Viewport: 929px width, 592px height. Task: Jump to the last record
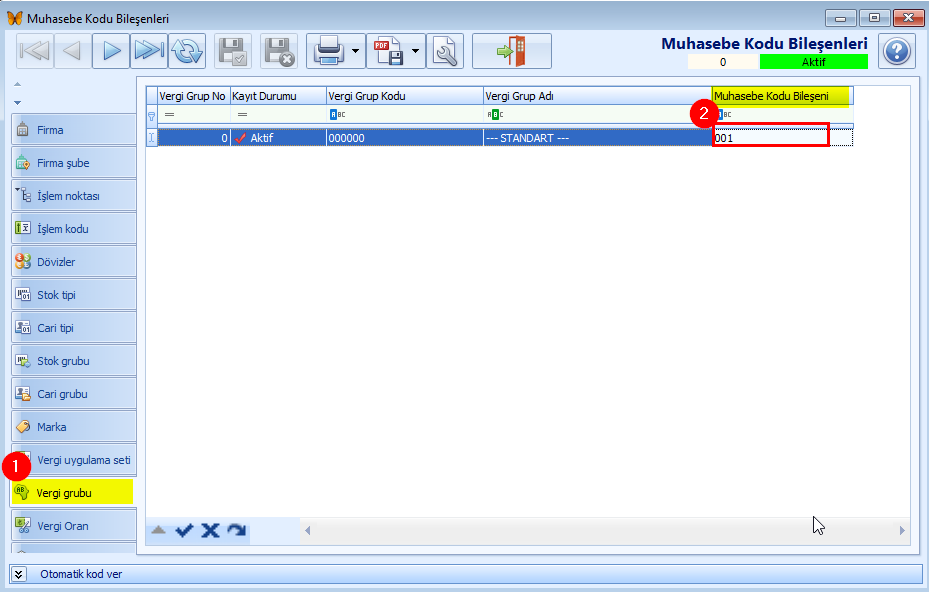click(149, 51)
